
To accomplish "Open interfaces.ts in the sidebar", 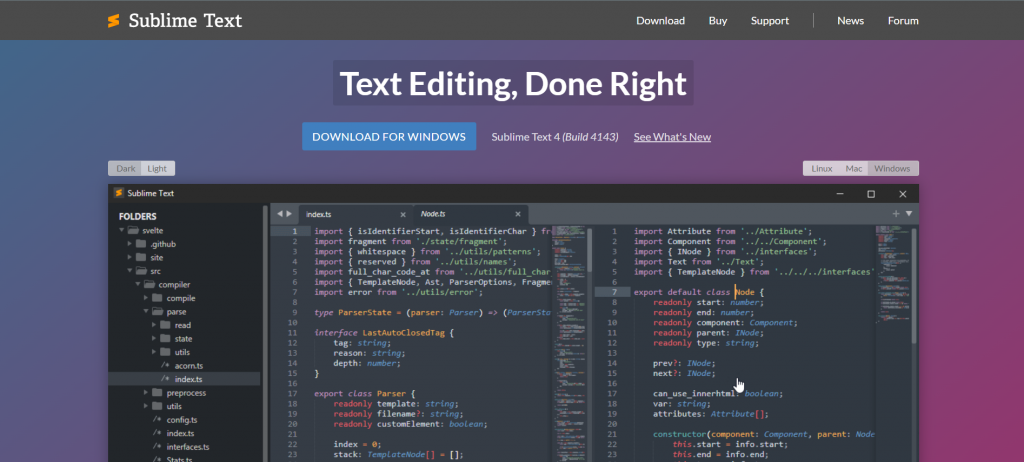I will point(188,447).
